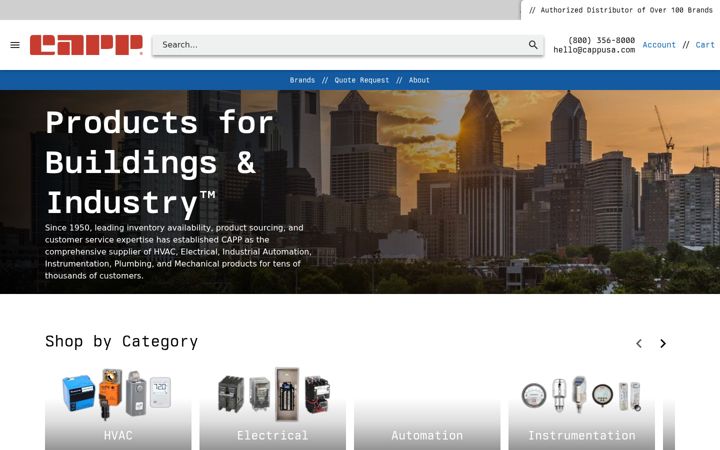The height and width of the screenshot is (450, 720).
Task: Focus the Search input field
Action: point(348,45)
